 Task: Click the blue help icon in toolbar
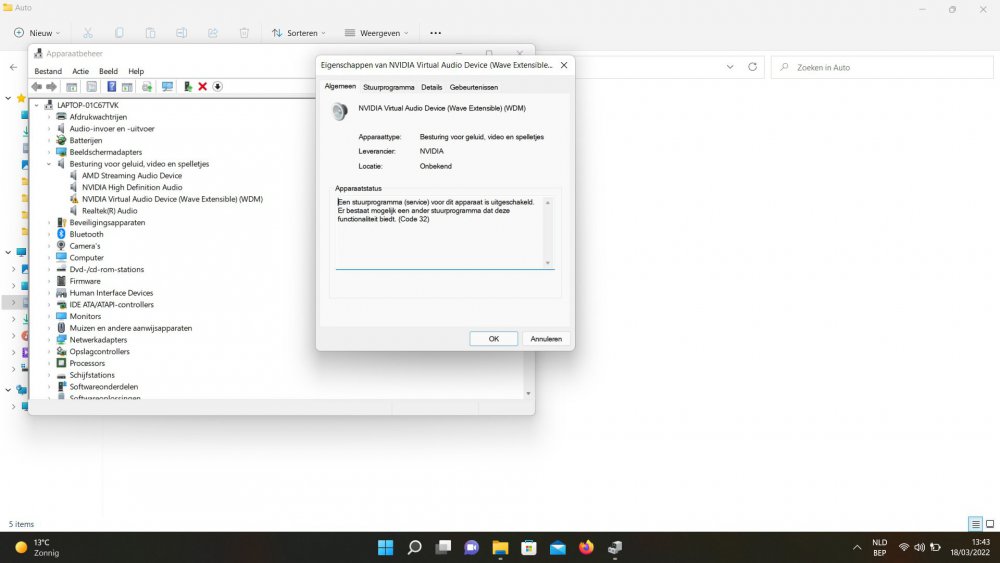point(112,87)
